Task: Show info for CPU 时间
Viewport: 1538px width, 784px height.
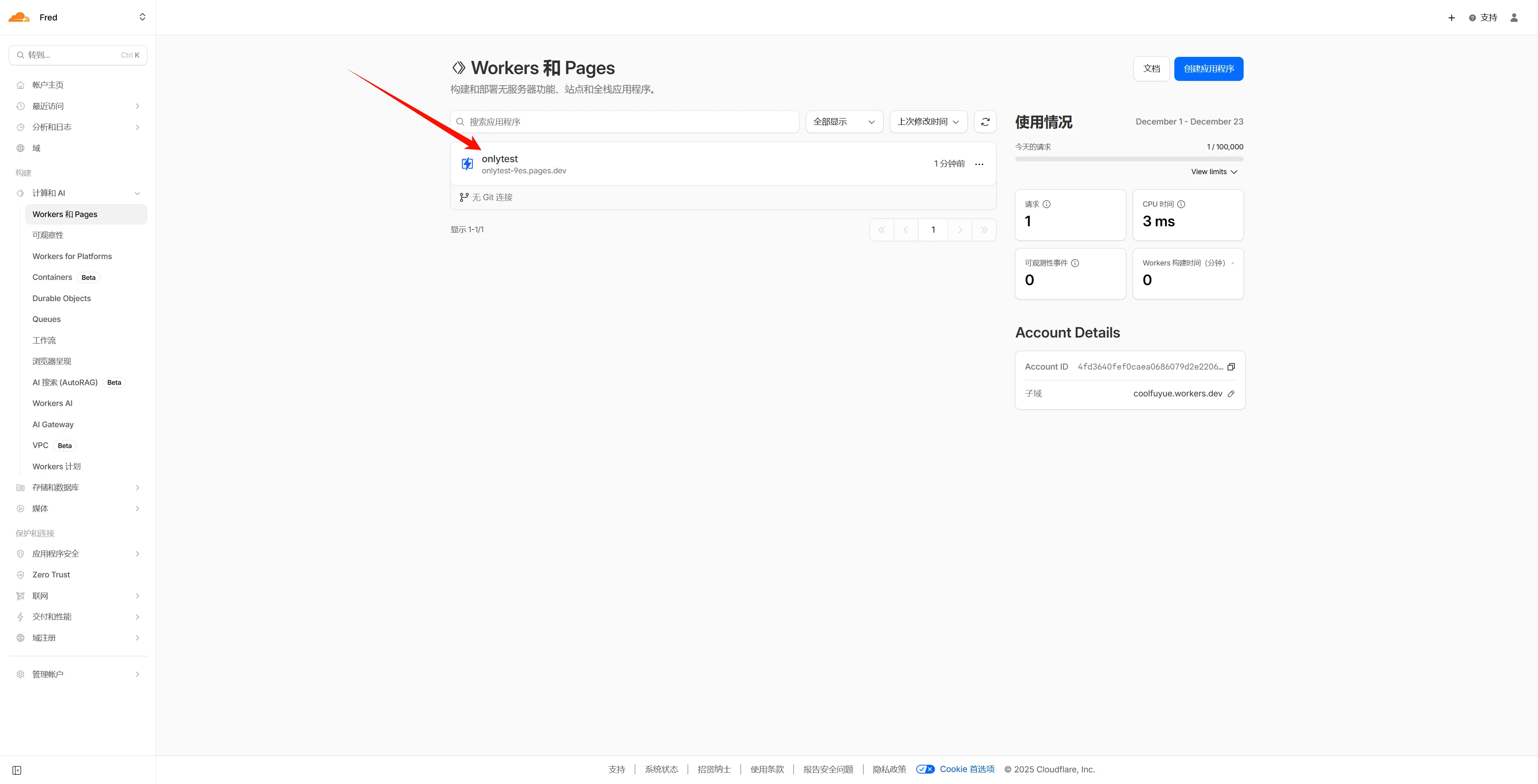Action: (1181, 204)
